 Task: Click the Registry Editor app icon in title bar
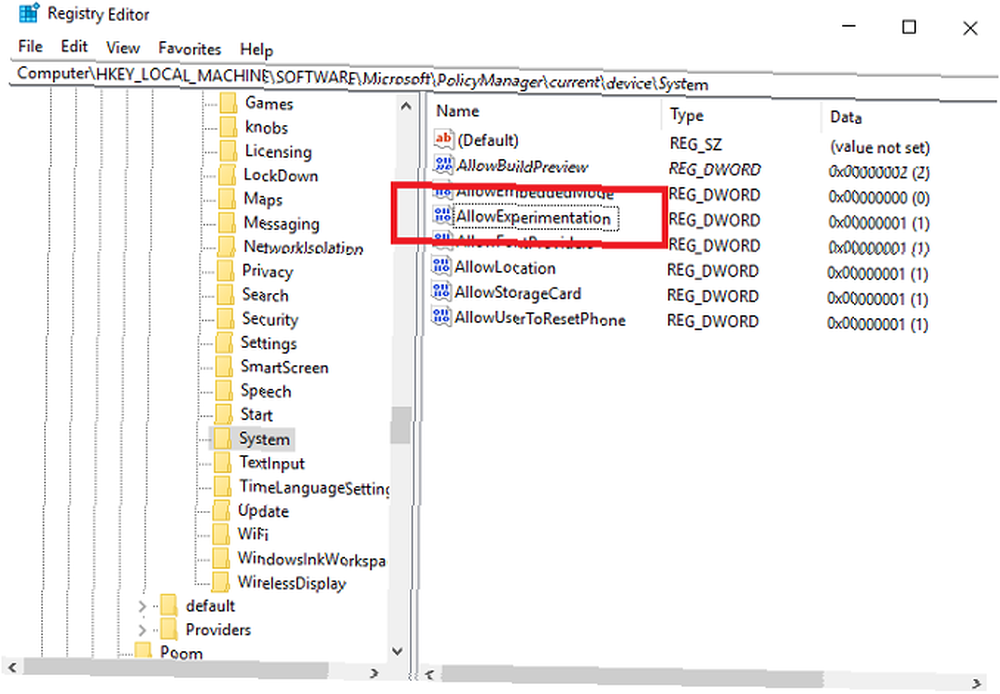click(x=29, y=13)
